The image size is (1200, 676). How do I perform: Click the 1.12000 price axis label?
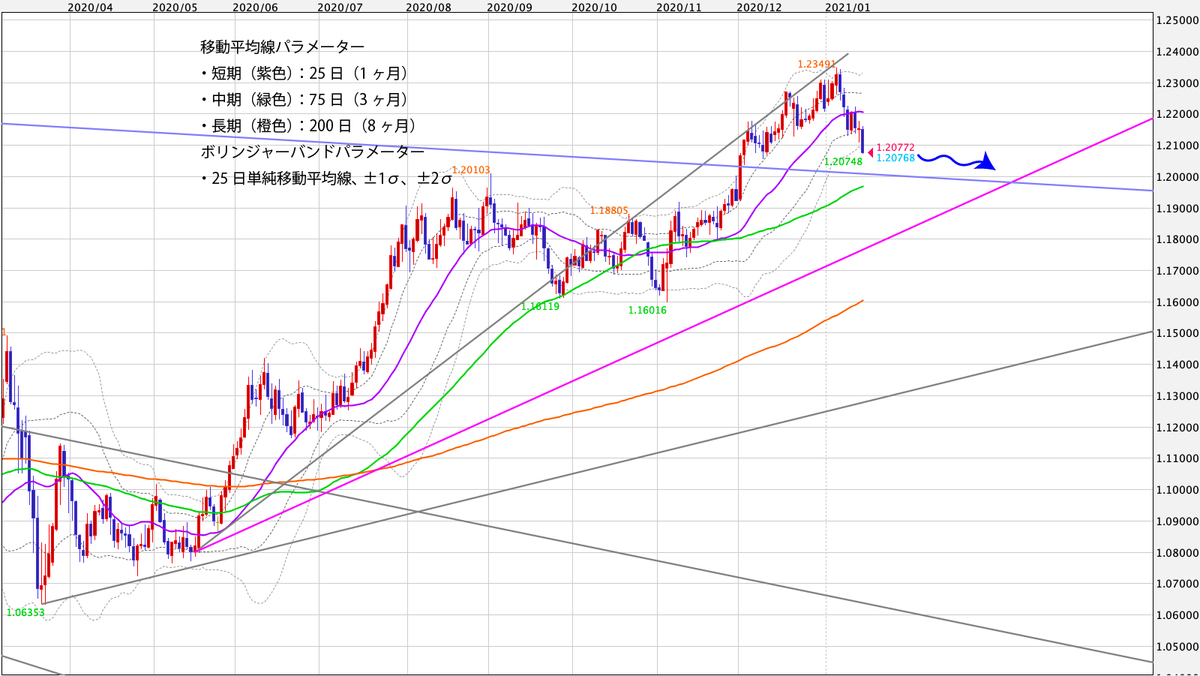pos(1176,427)
